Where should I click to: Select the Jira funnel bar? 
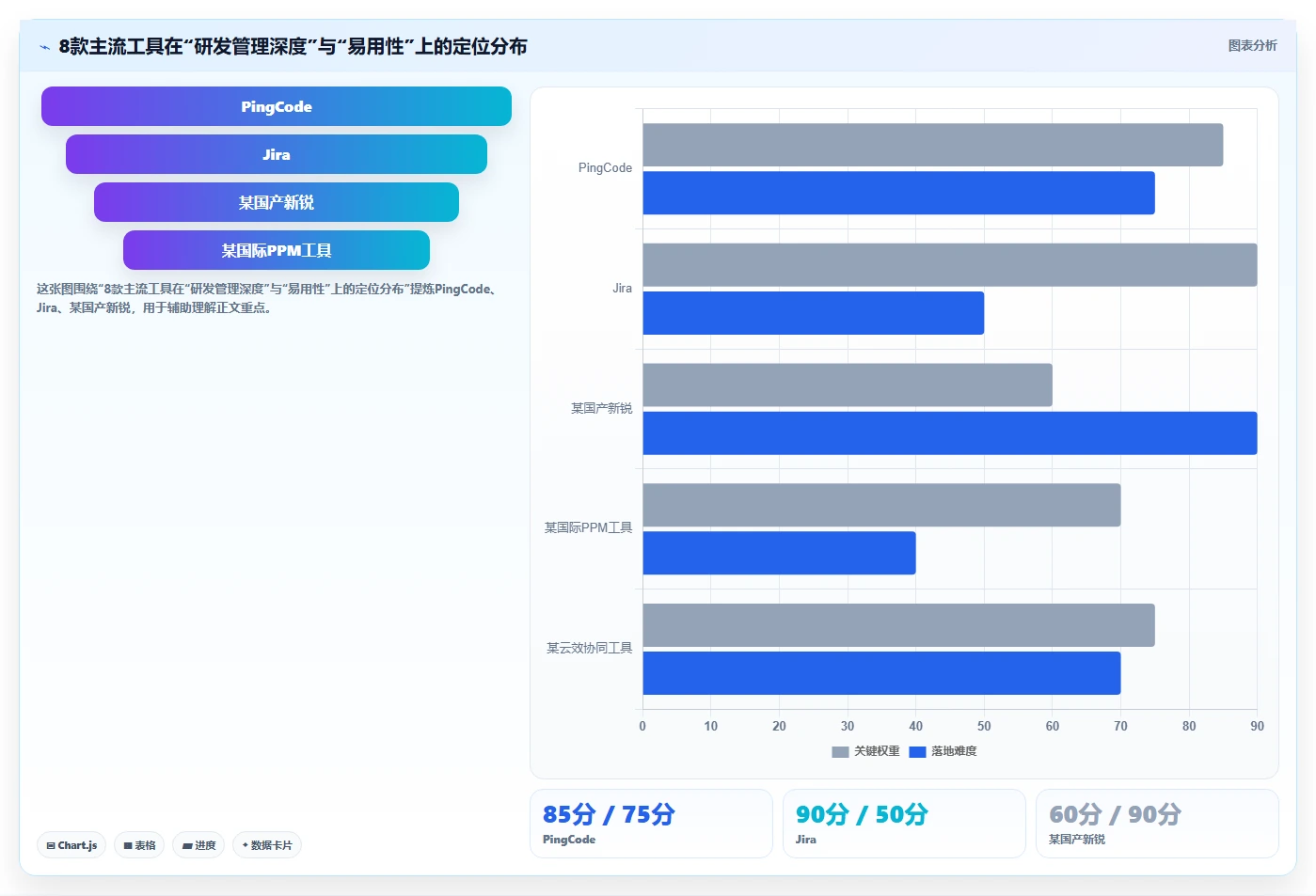pyautogui.click(x=277, y=154)
